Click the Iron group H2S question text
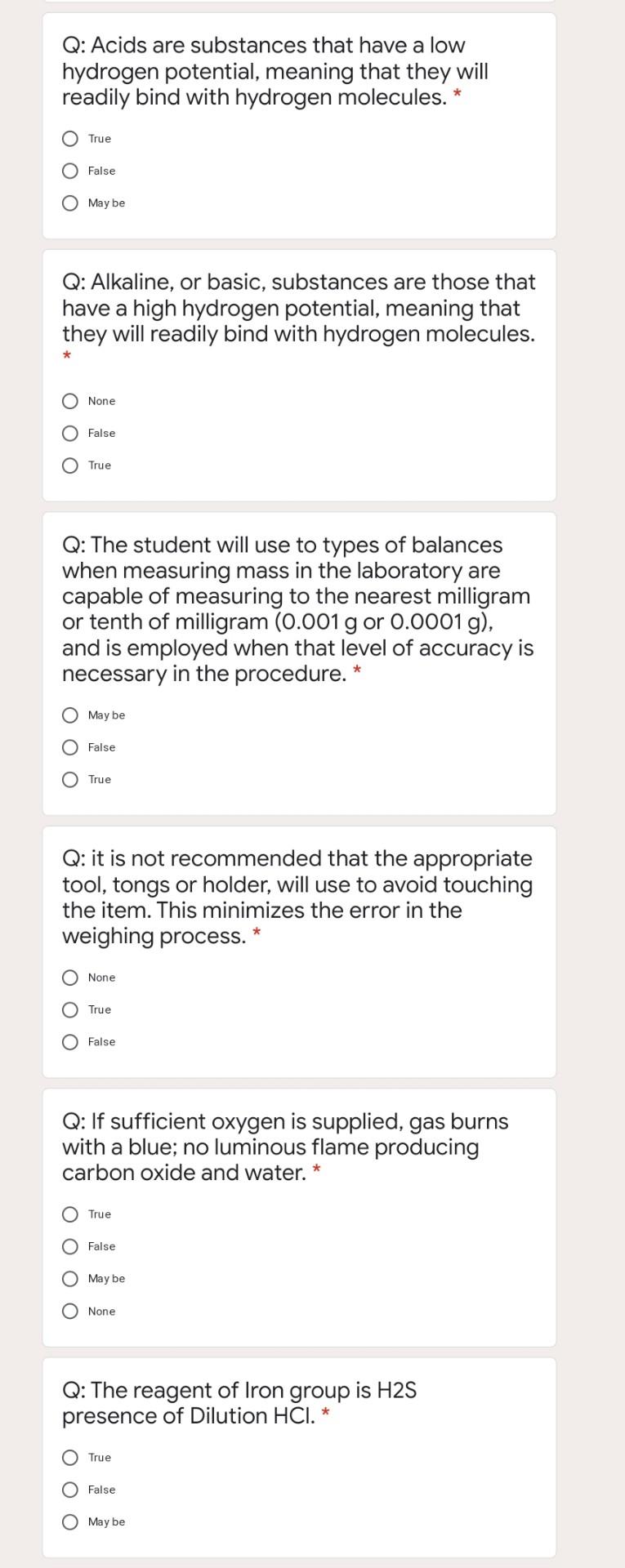The height and width of the screenshot is (1568, 625). pyautogui.click(x=239, y=1403)
